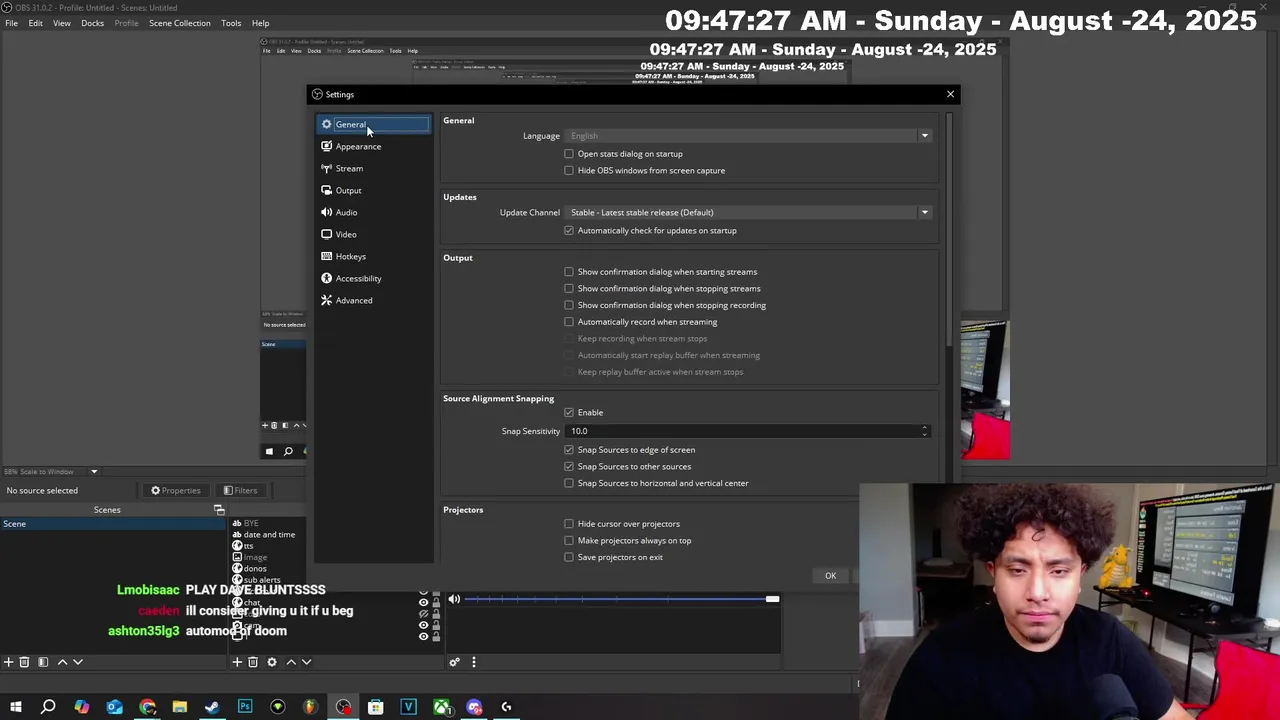Open Output settings category
Viewport: 1280px width, 720px height.
coord(374,190)
